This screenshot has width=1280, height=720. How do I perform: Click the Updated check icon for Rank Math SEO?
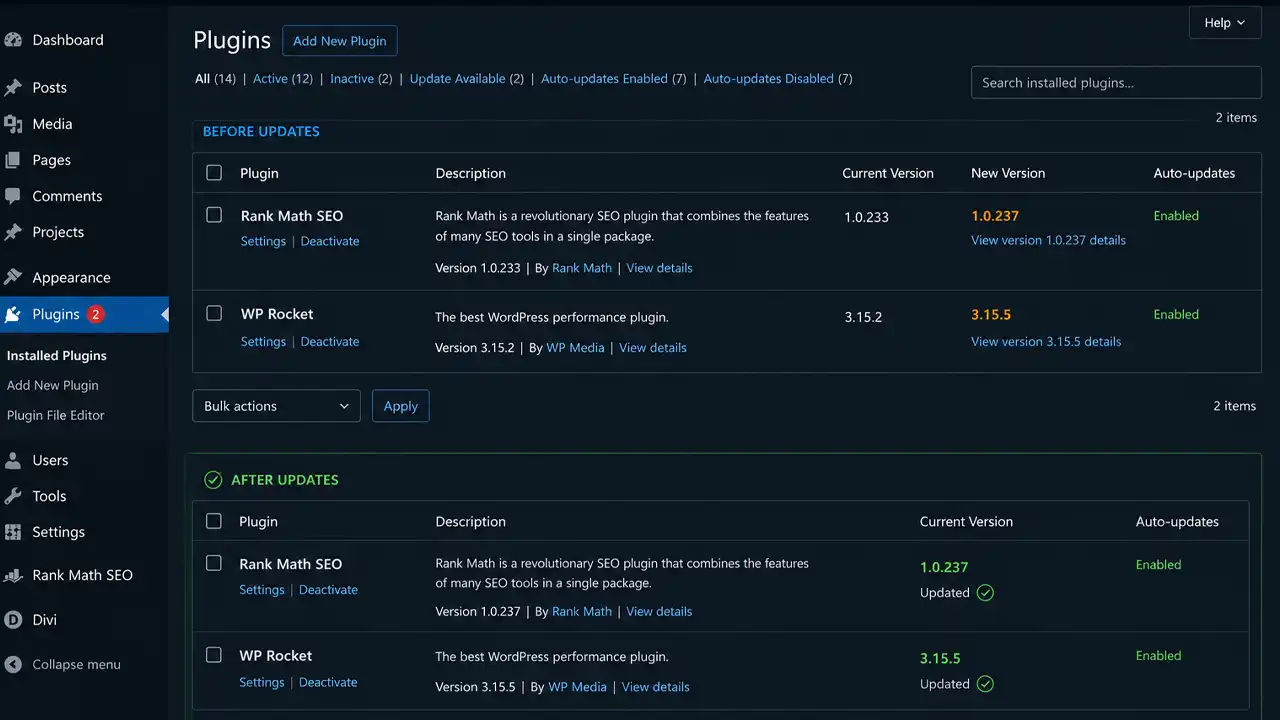click(x=985, y=593)
